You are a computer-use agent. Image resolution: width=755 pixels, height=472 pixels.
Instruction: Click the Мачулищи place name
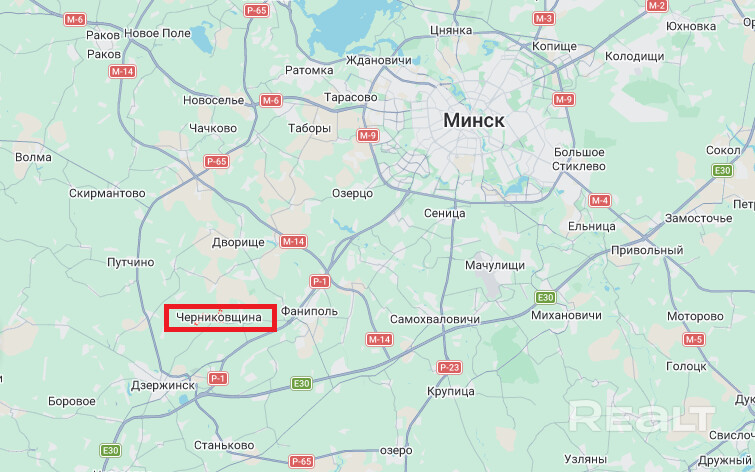[x=495, y=265]
